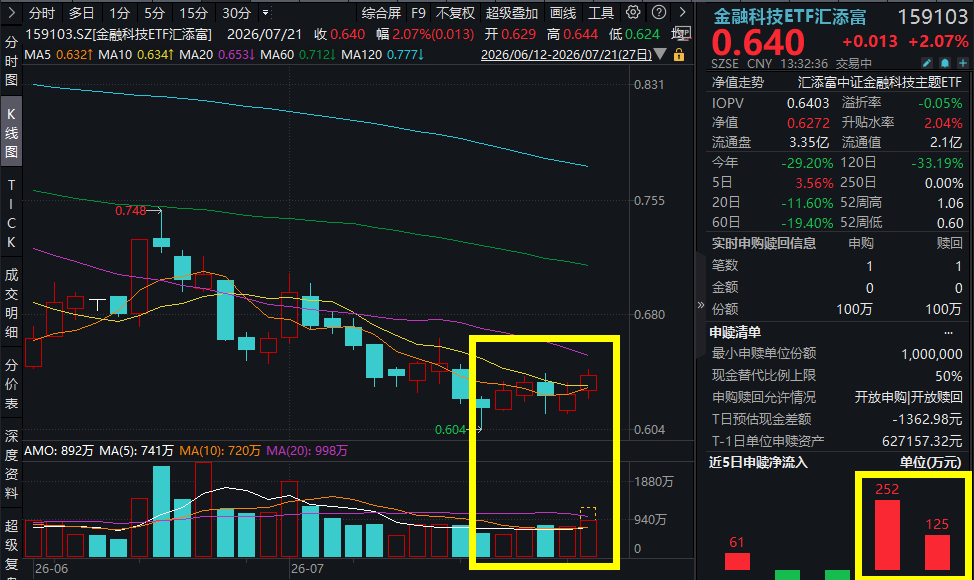Image resolution: width=974 pixels, height=580 pixels.
Task: Click the F9 toolbar button
Action: pyautogui.click(x=418, y=13)
